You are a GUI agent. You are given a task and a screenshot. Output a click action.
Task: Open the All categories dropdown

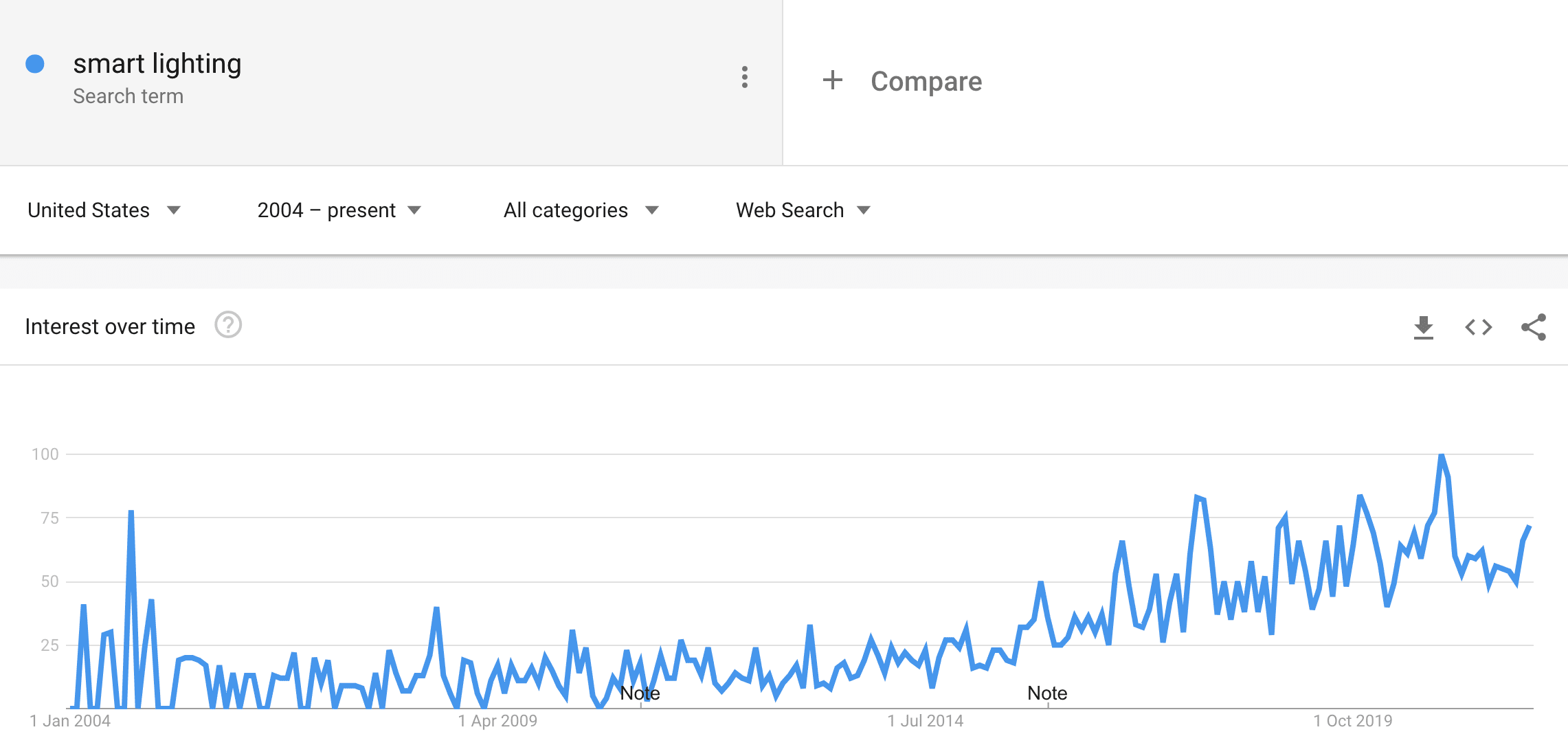581,210
